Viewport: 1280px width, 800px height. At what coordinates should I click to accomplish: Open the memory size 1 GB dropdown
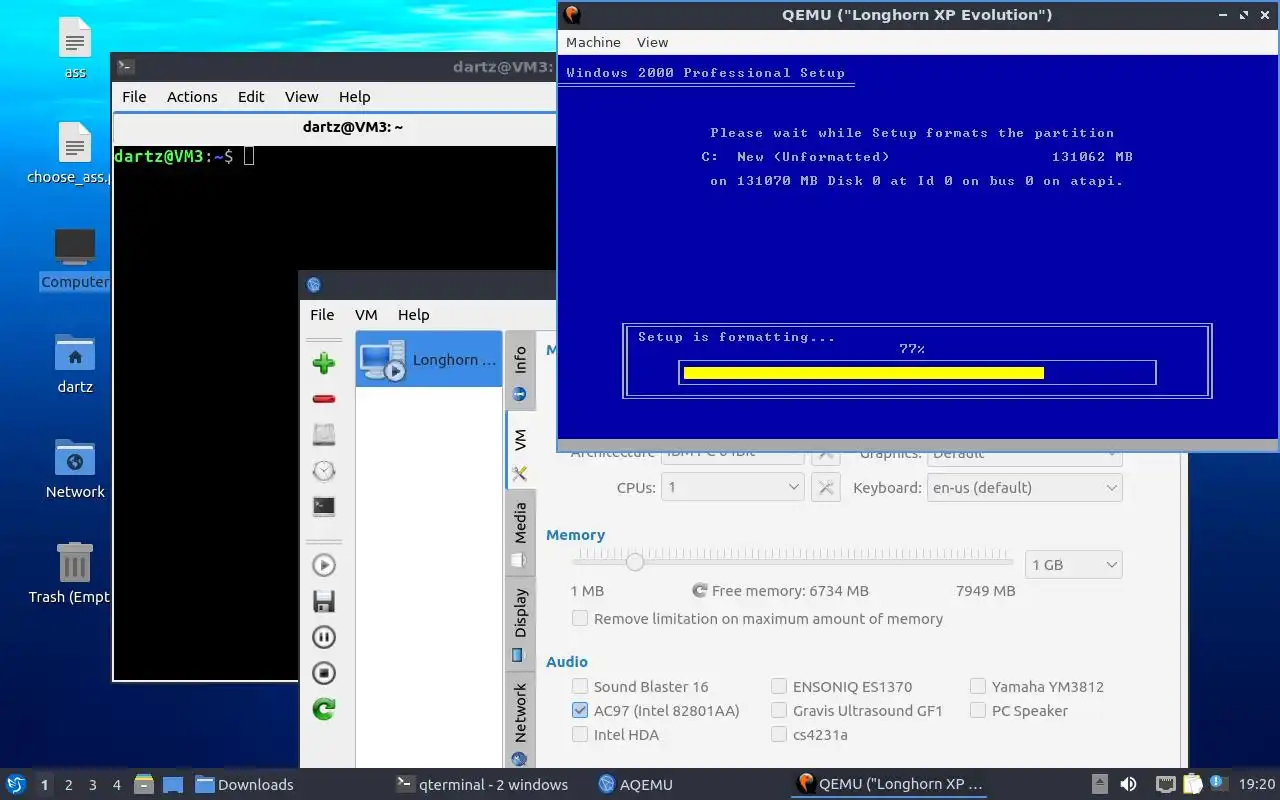pos(1074,565)
